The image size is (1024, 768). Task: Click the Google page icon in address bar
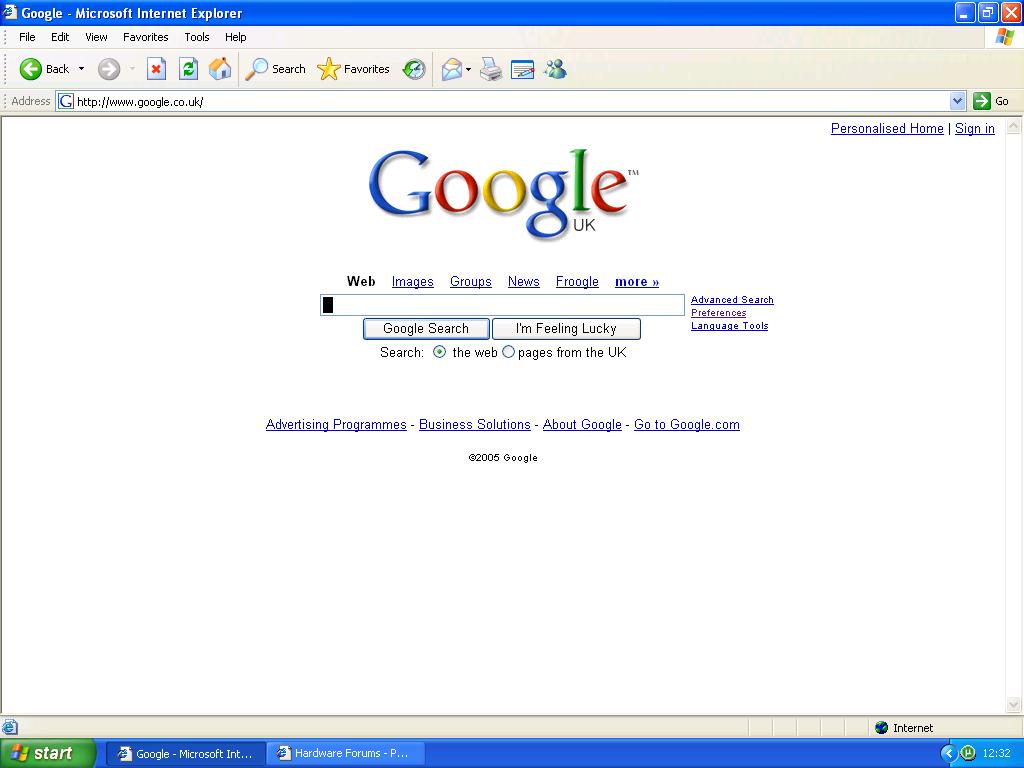[66, 101]
